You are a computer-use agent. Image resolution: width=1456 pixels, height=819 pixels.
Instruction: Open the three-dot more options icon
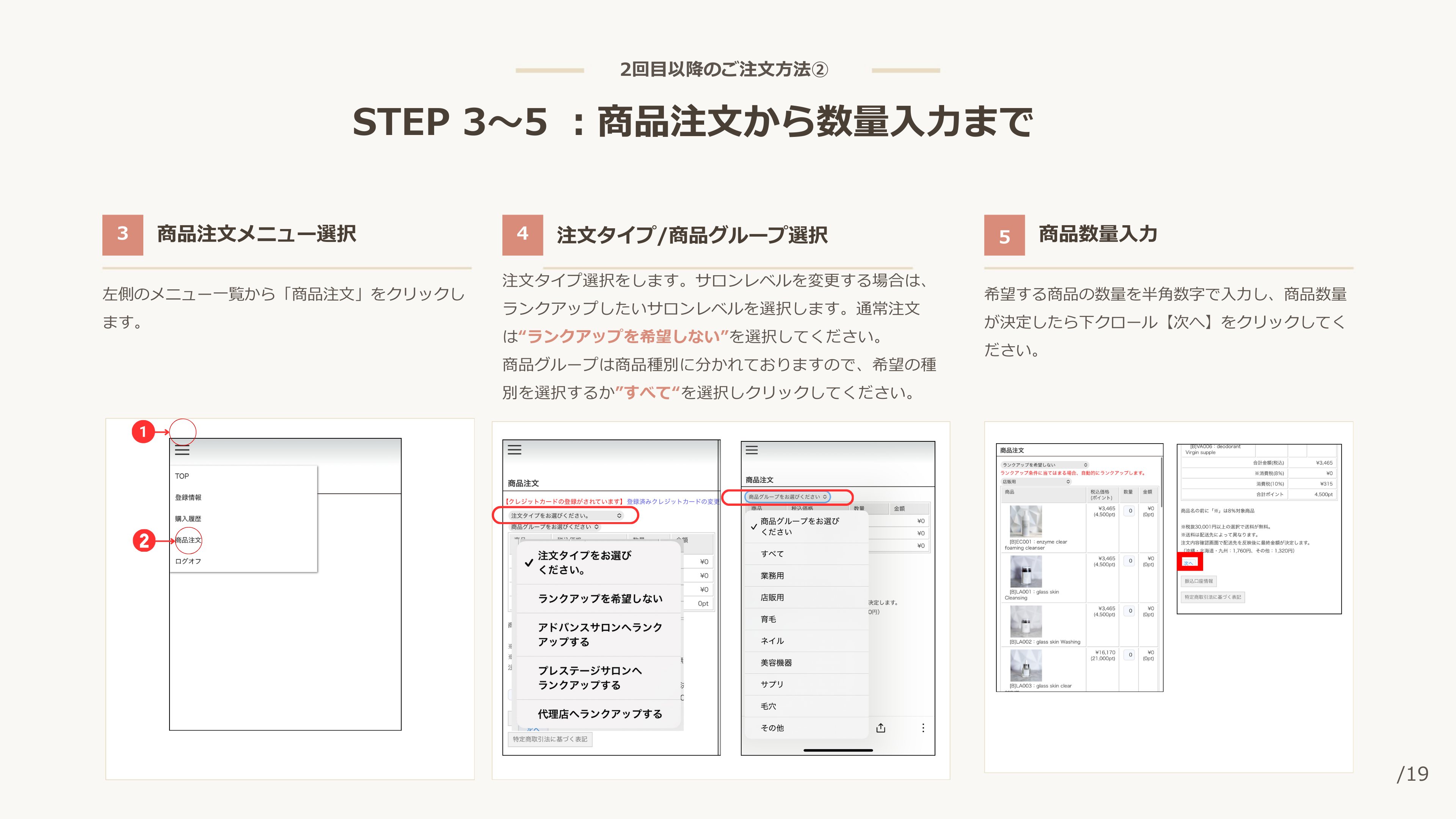pos(923,728)
